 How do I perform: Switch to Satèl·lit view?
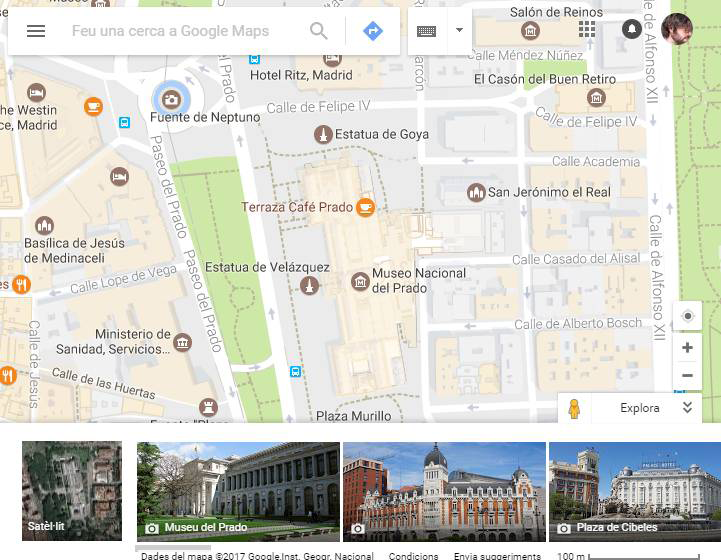click(72, 491)
